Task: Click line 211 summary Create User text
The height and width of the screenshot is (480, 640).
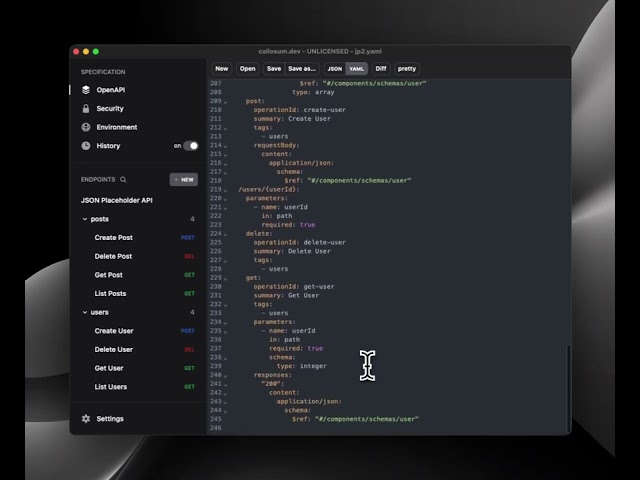Action: (292, 119)
